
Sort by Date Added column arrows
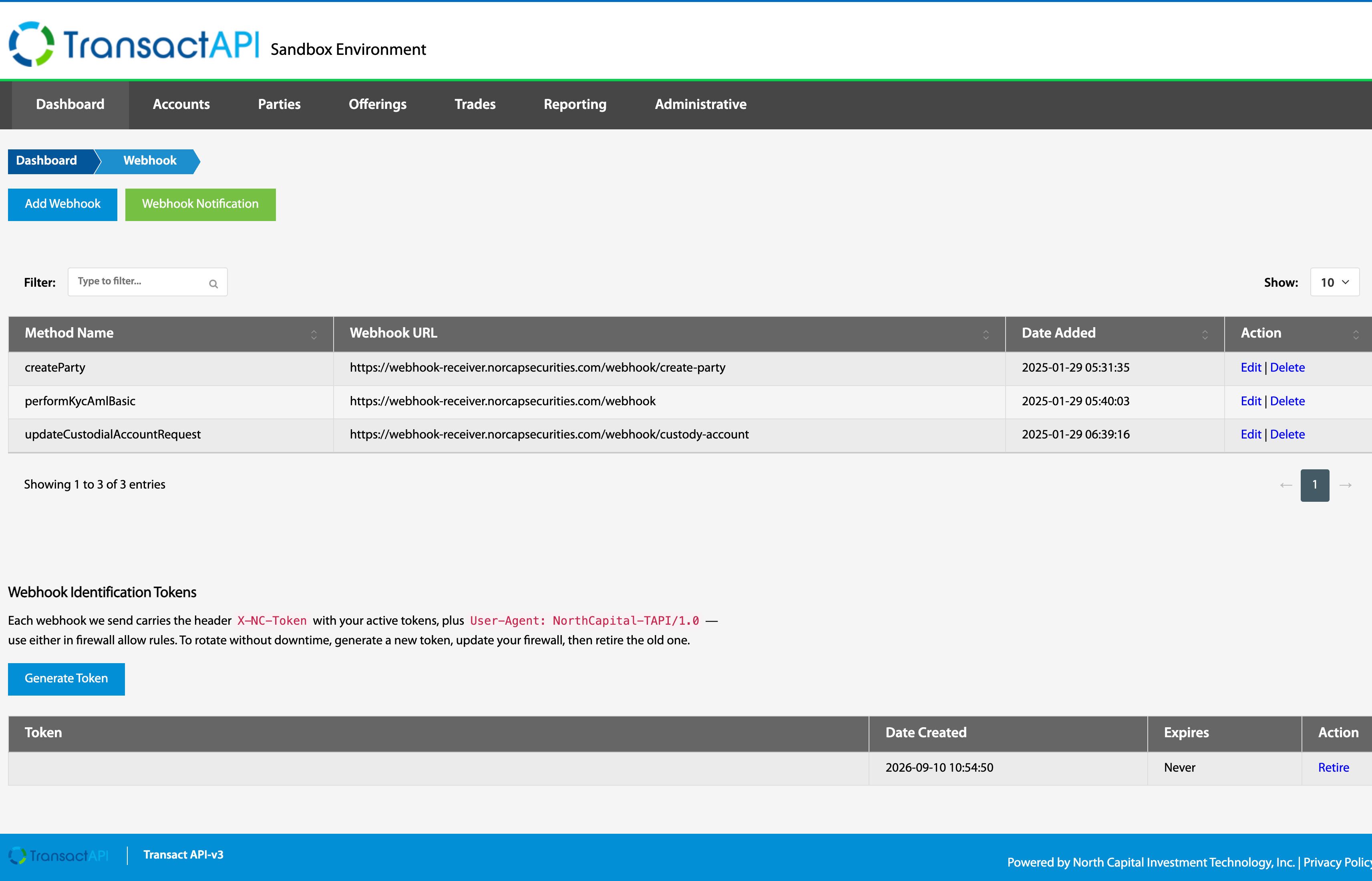pyautogui.click(x=1205, y=335)
